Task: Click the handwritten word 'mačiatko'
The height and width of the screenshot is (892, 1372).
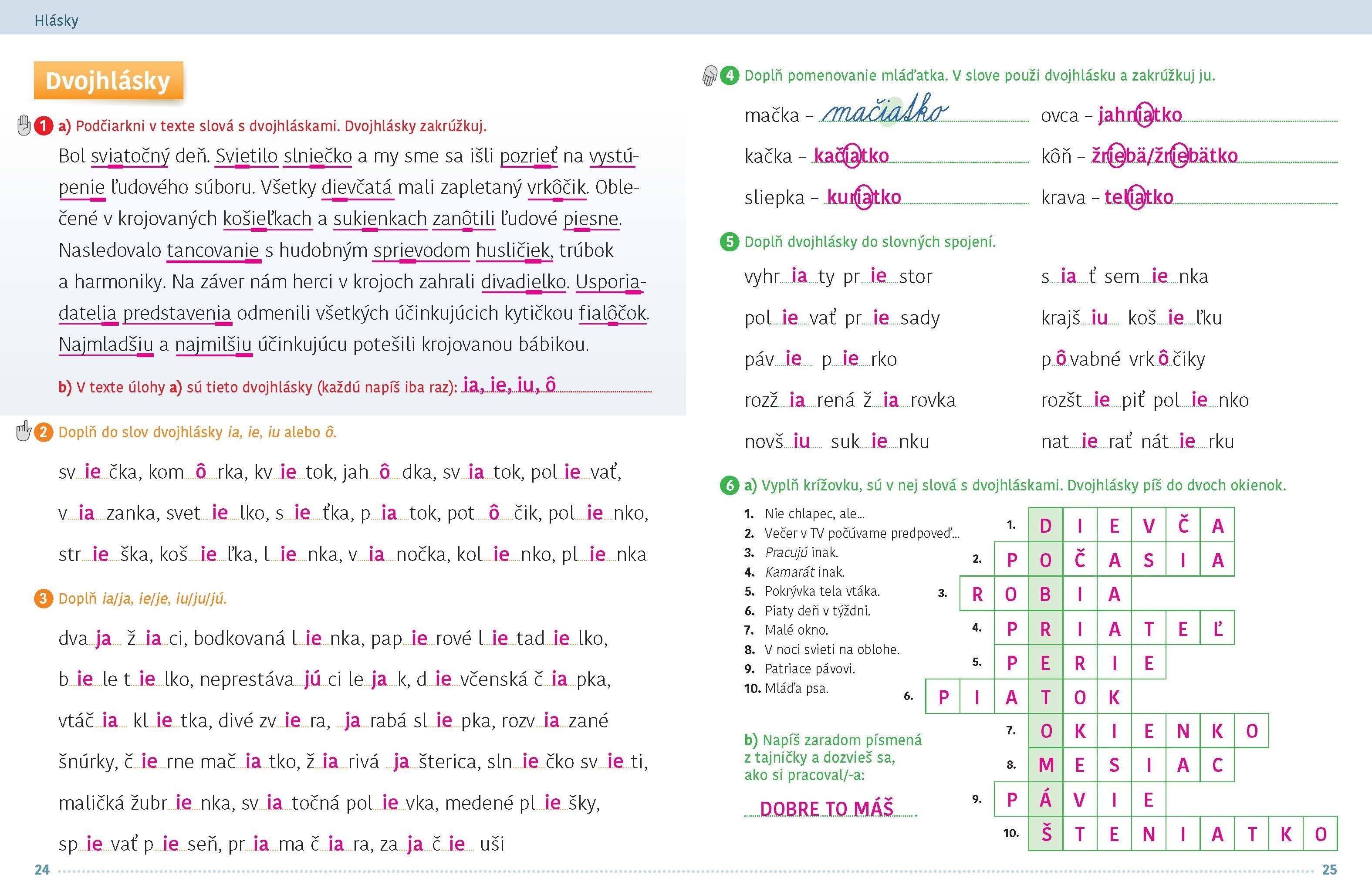Action: 884,111
